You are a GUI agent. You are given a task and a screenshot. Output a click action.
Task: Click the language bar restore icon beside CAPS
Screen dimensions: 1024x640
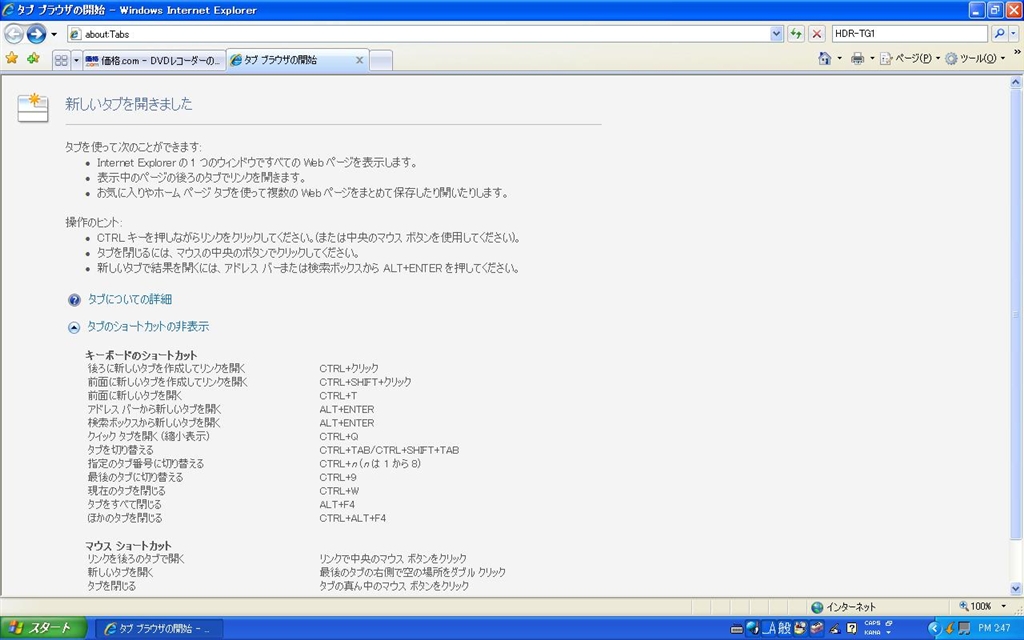coord(889,623)
